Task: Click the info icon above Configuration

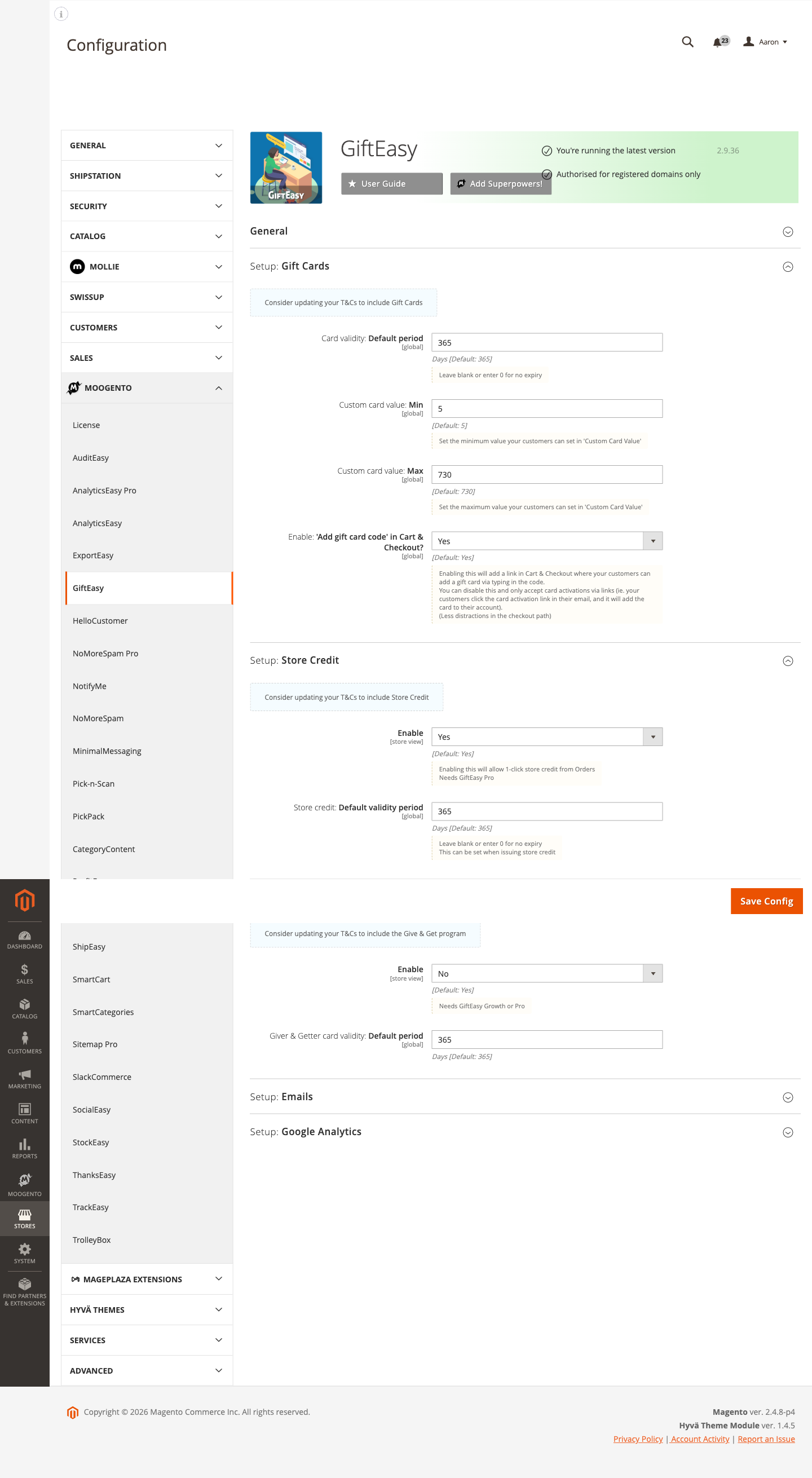Action: [x=61, y=14]
